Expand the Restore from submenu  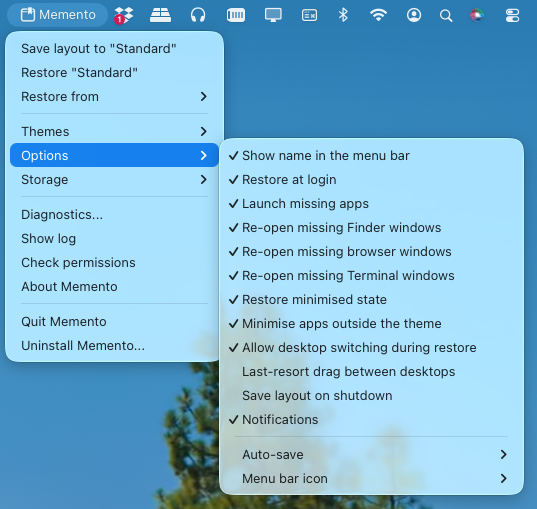(x=114, y=97)
